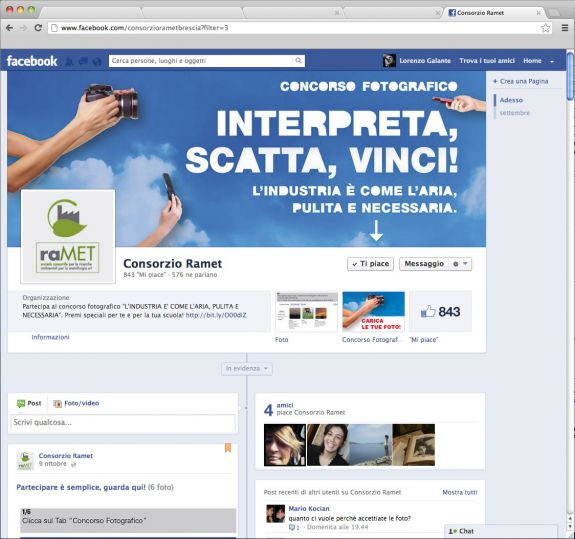The height and width of the screenshot is (539, 575).
Task: Open Trova i tuoi amici link
Action: 487,60
